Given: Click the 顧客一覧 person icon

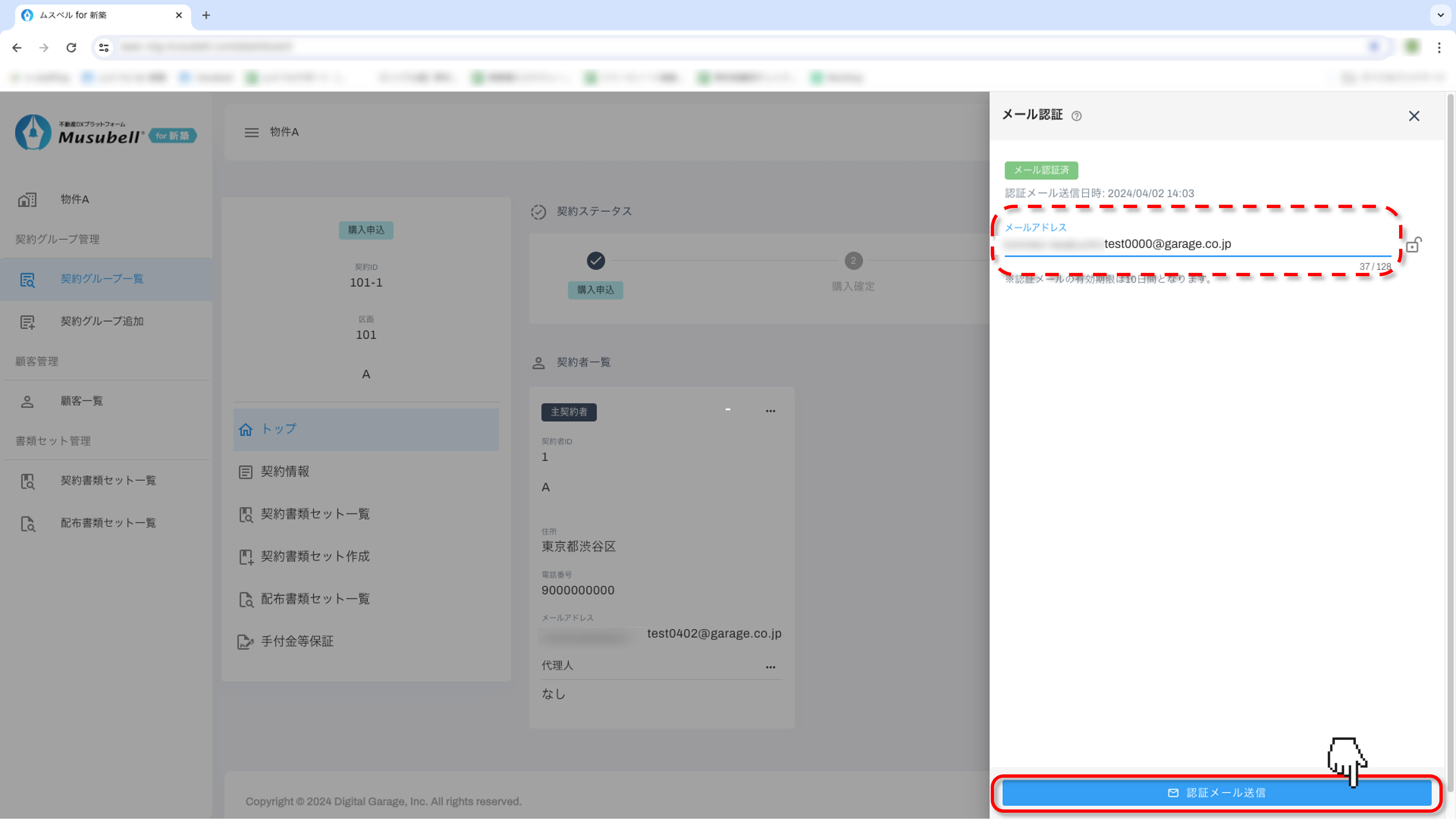Looking at the screenshot, I should [27, 401].
